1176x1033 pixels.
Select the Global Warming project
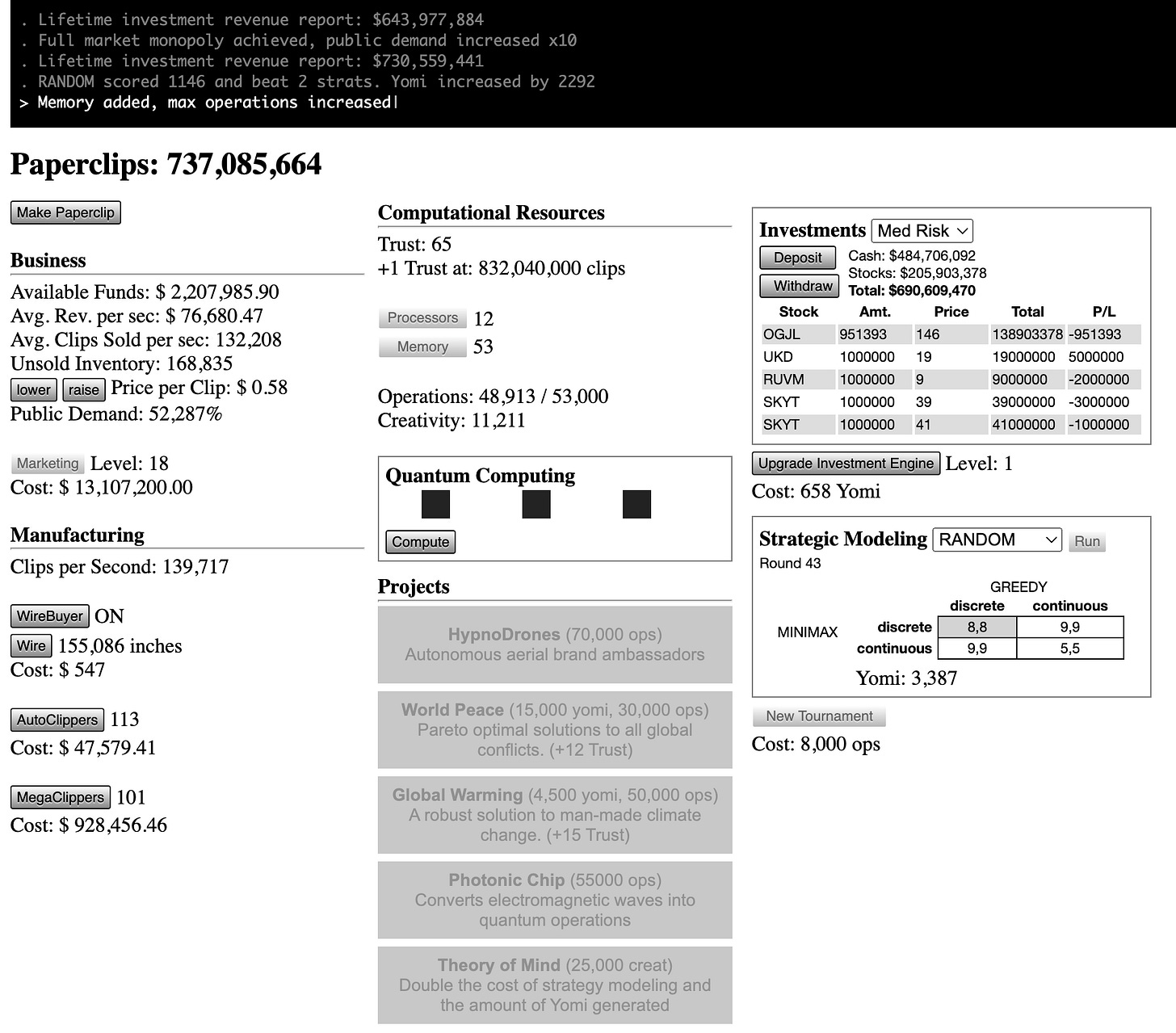(x=555, y=815)
